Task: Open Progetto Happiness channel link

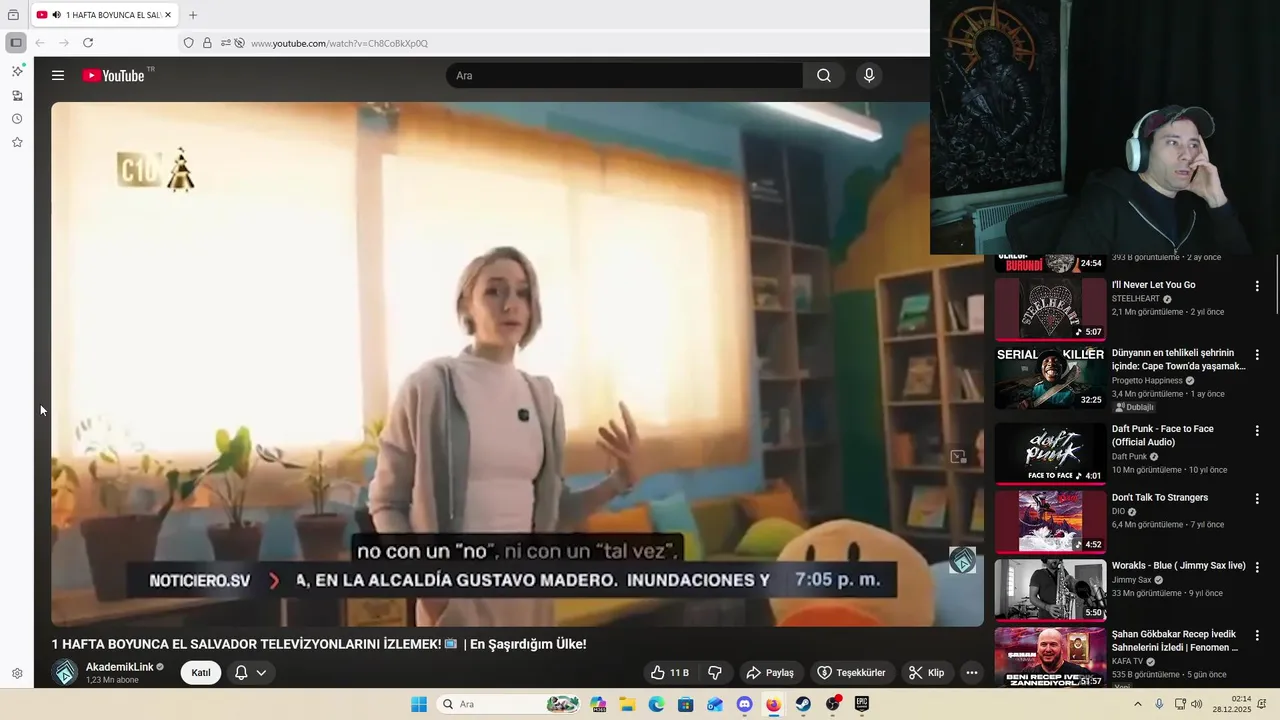Action: [1147, 381]
